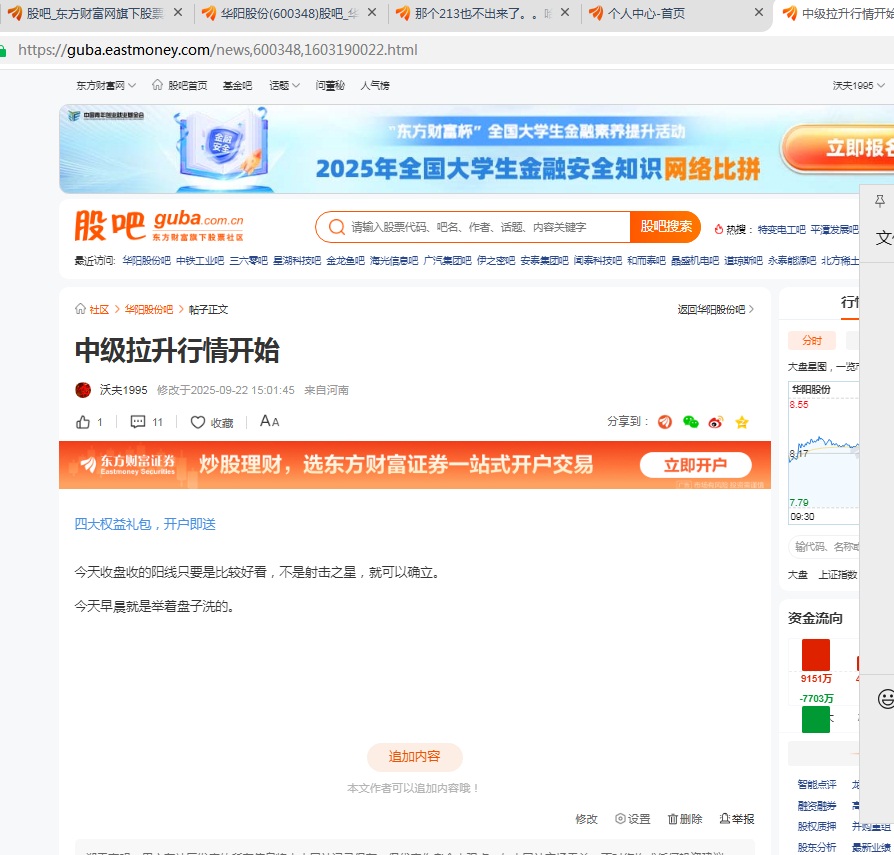894x855 pixels.
Task: Toggle font size with AA icon
Action: 269,421
